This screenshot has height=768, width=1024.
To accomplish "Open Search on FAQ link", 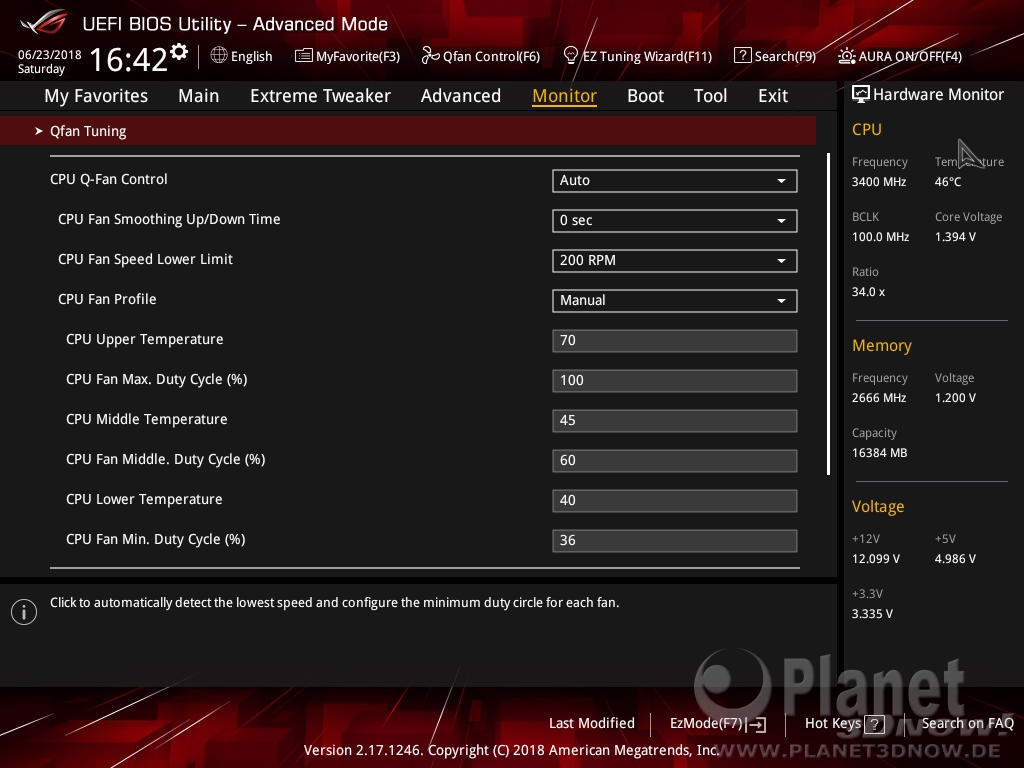I will pos(967,723).
